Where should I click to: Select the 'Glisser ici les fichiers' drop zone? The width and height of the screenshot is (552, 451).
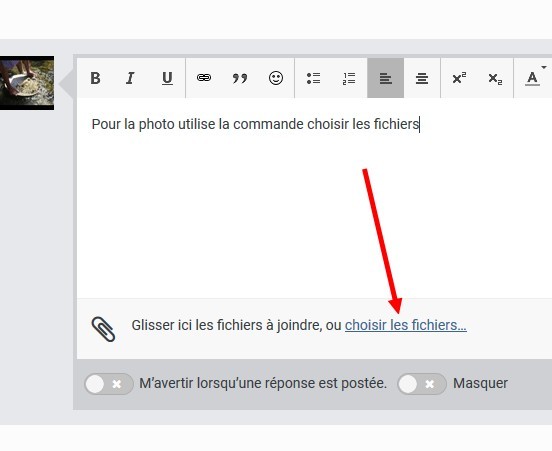(x=314, y=329)
